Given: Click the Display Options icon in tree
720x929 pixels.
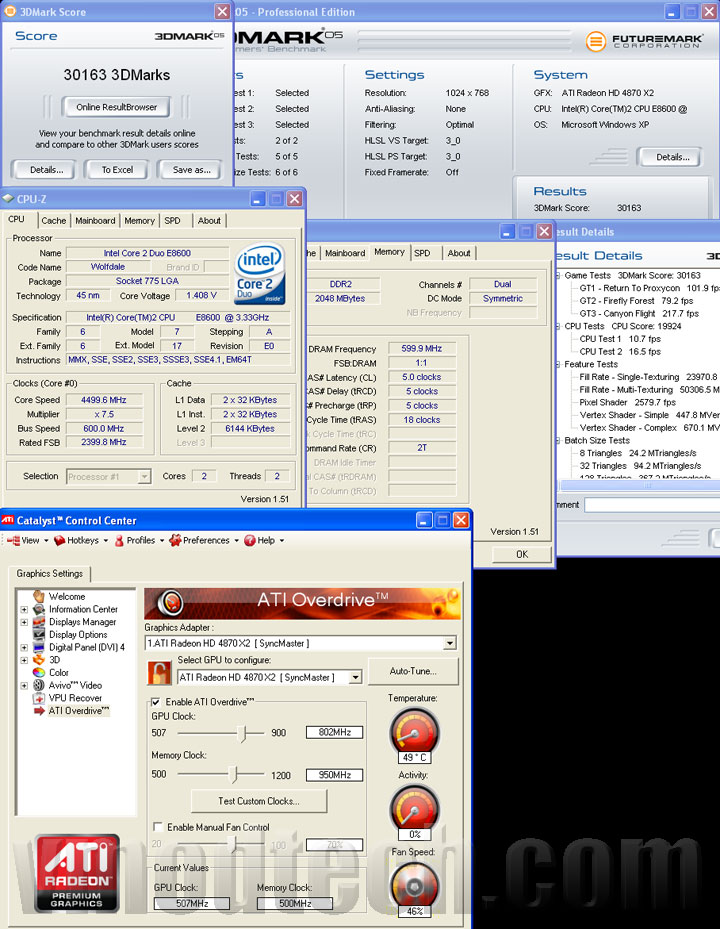Looking at the screenshot, I should click(x=39, y=635).
